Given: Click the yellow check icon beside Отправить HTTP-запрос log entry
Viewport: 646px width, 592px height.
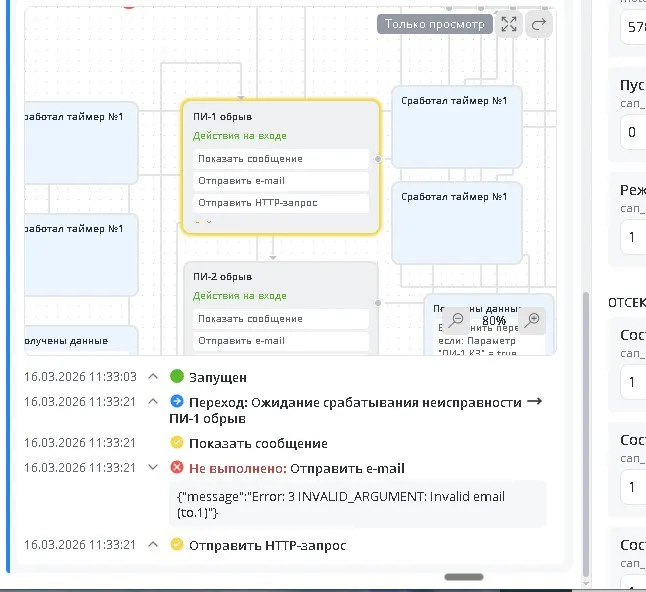Looking at the screenshot, I should click(x=177, y=545).
